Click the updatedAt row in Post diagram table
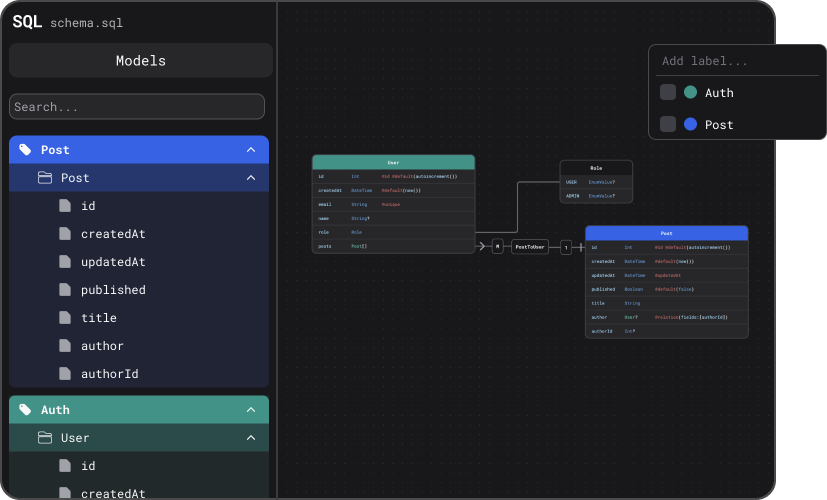The width and height of the screenshot is (827, 500). point(667,275)
